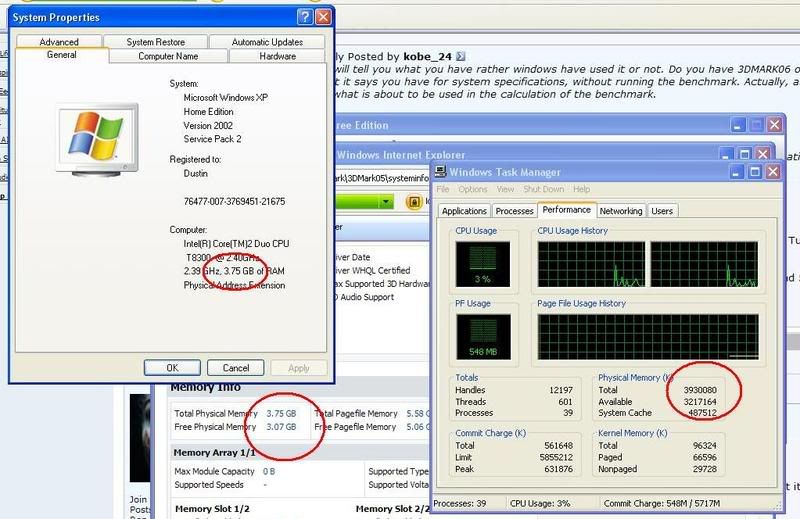Minimize the Free Edition window

tap(738, 125)
